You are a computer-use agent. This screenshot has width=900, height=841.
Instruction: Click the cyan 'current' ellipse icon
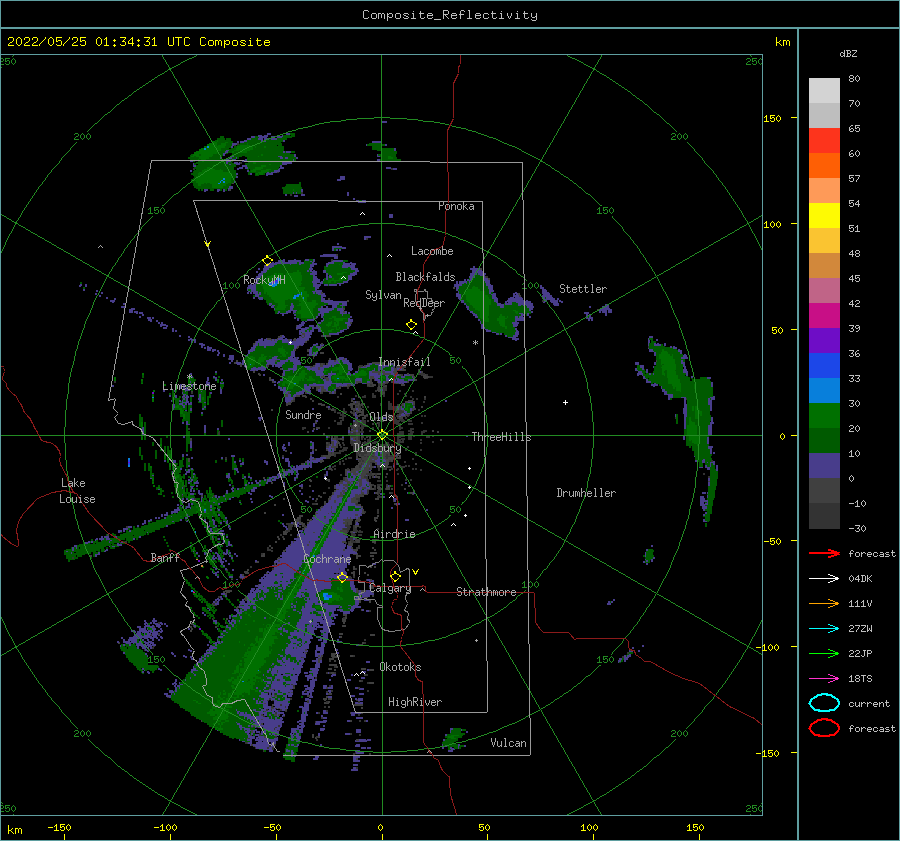[824, 703]
